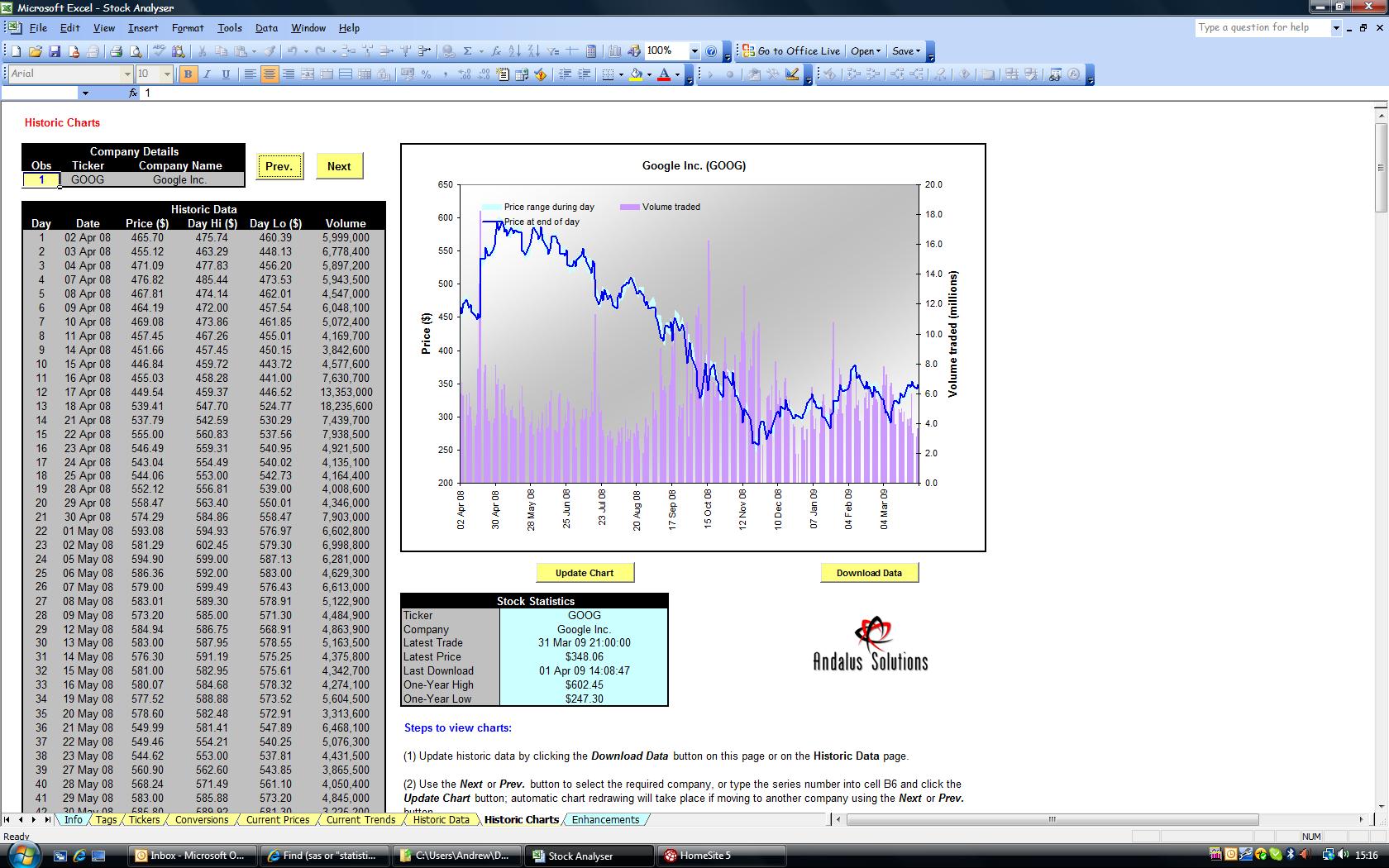Image resolution: width=1389 pixels, height=868 pixels.
Task: Click the Obs input cell showing 1
Action: point(41,179)
